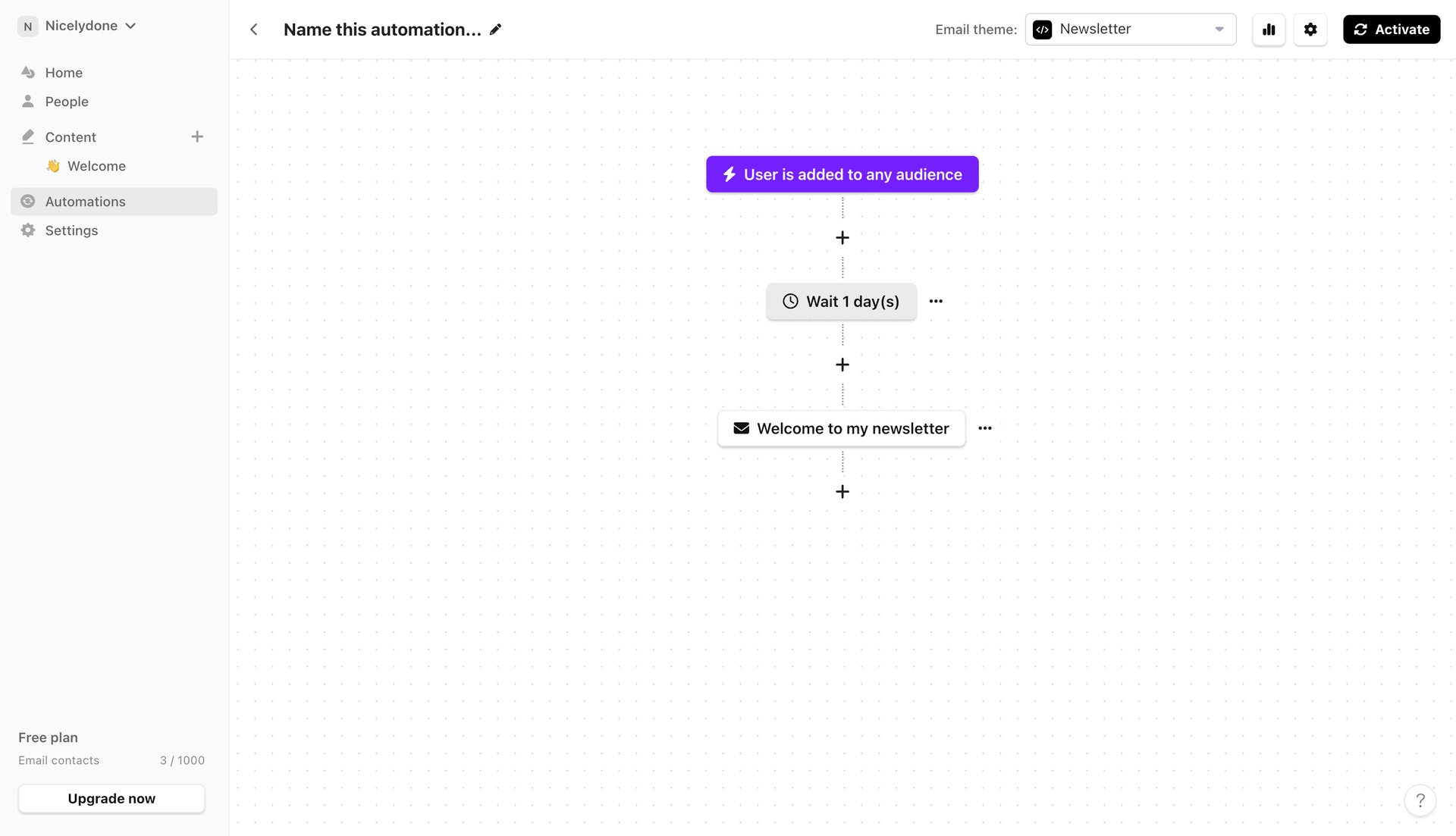Click the envelope icon on the newsletter email node
This screenshot has height=836, width=1456.
point(741,427)
